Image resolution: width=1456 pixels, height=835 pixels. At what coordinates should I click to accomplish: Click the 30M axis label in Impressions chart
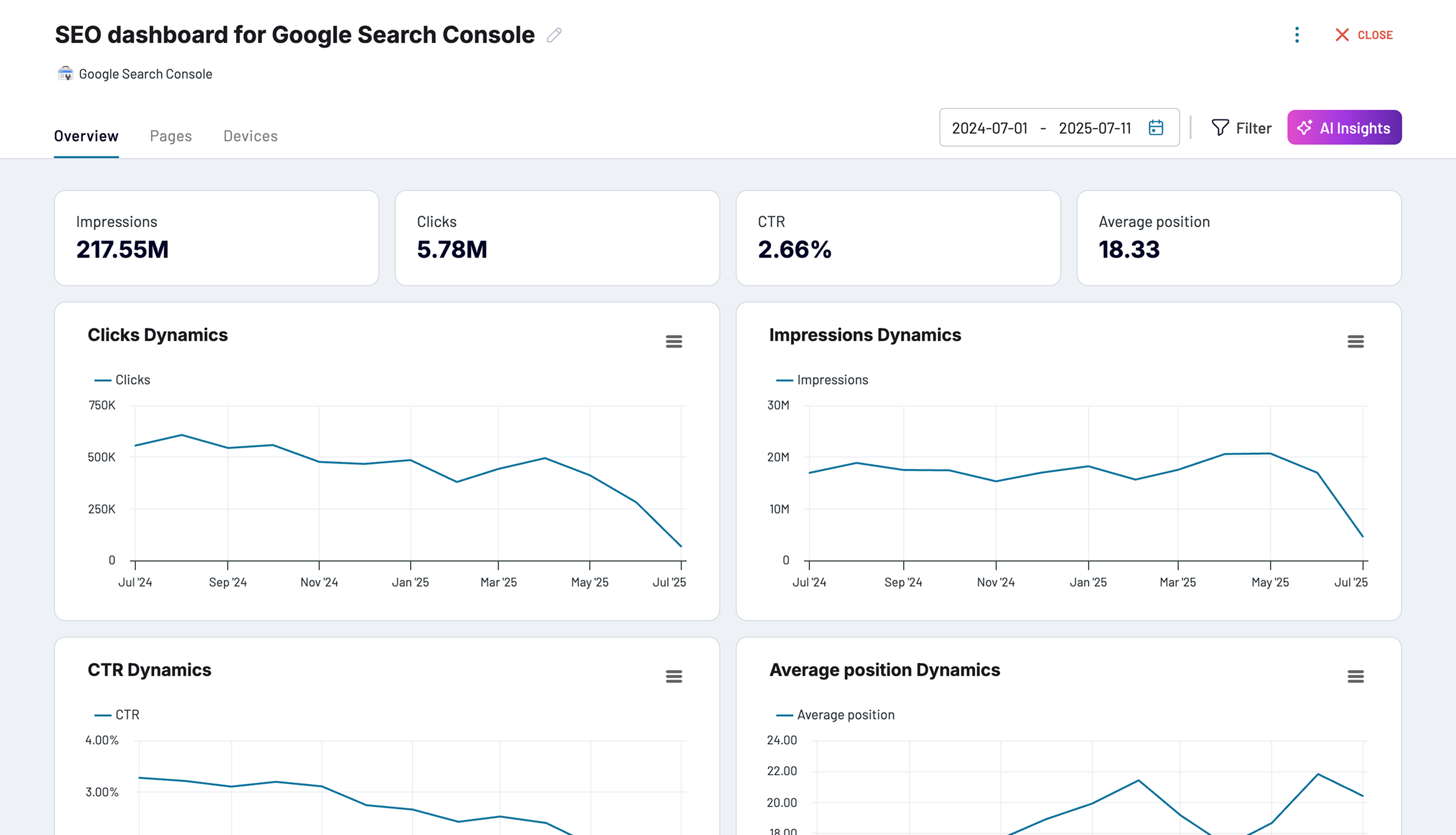(778, 406)
